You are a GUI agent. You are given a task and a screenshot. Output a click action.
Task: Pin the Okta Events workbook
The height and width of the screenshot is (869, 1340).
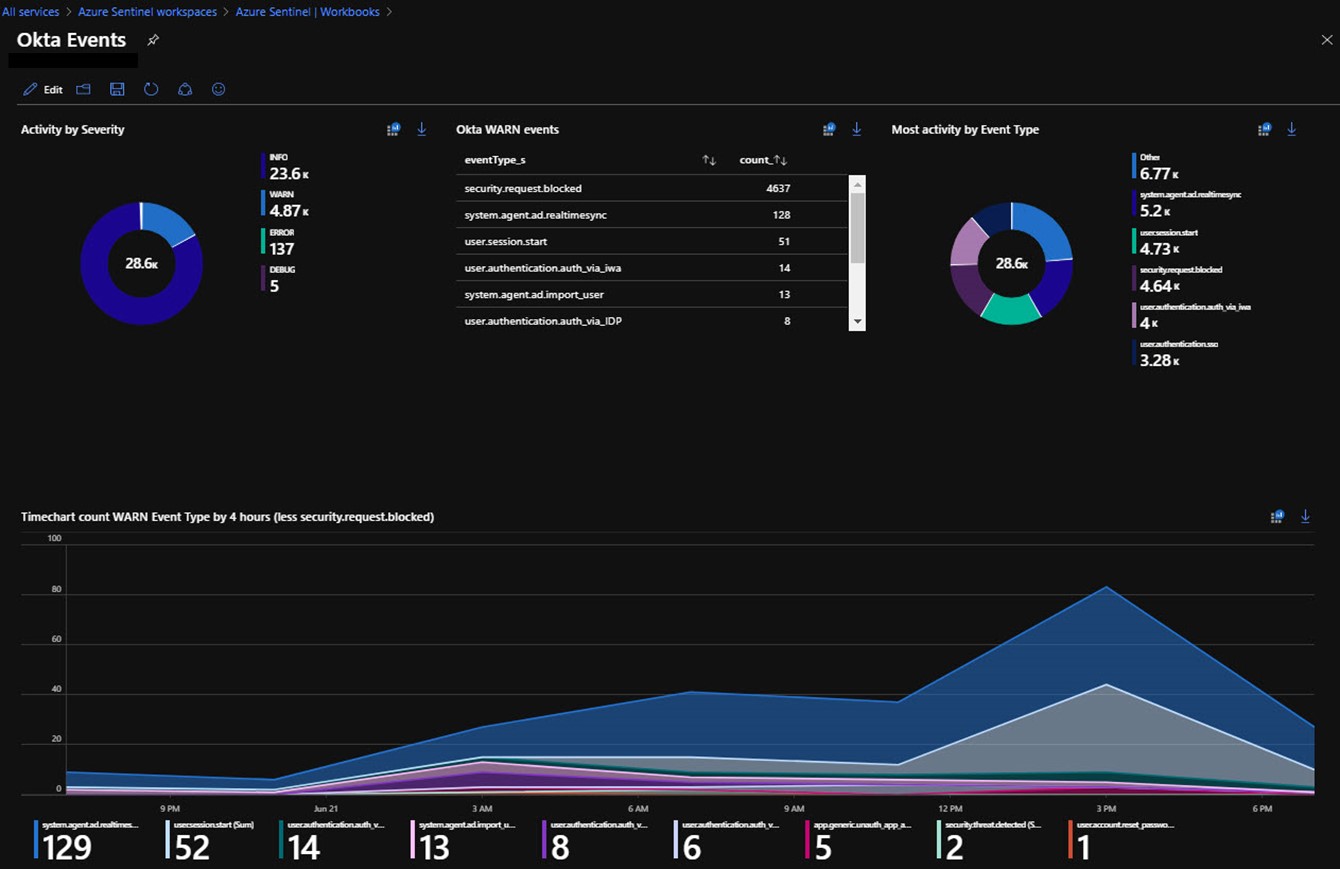[153, 40]
